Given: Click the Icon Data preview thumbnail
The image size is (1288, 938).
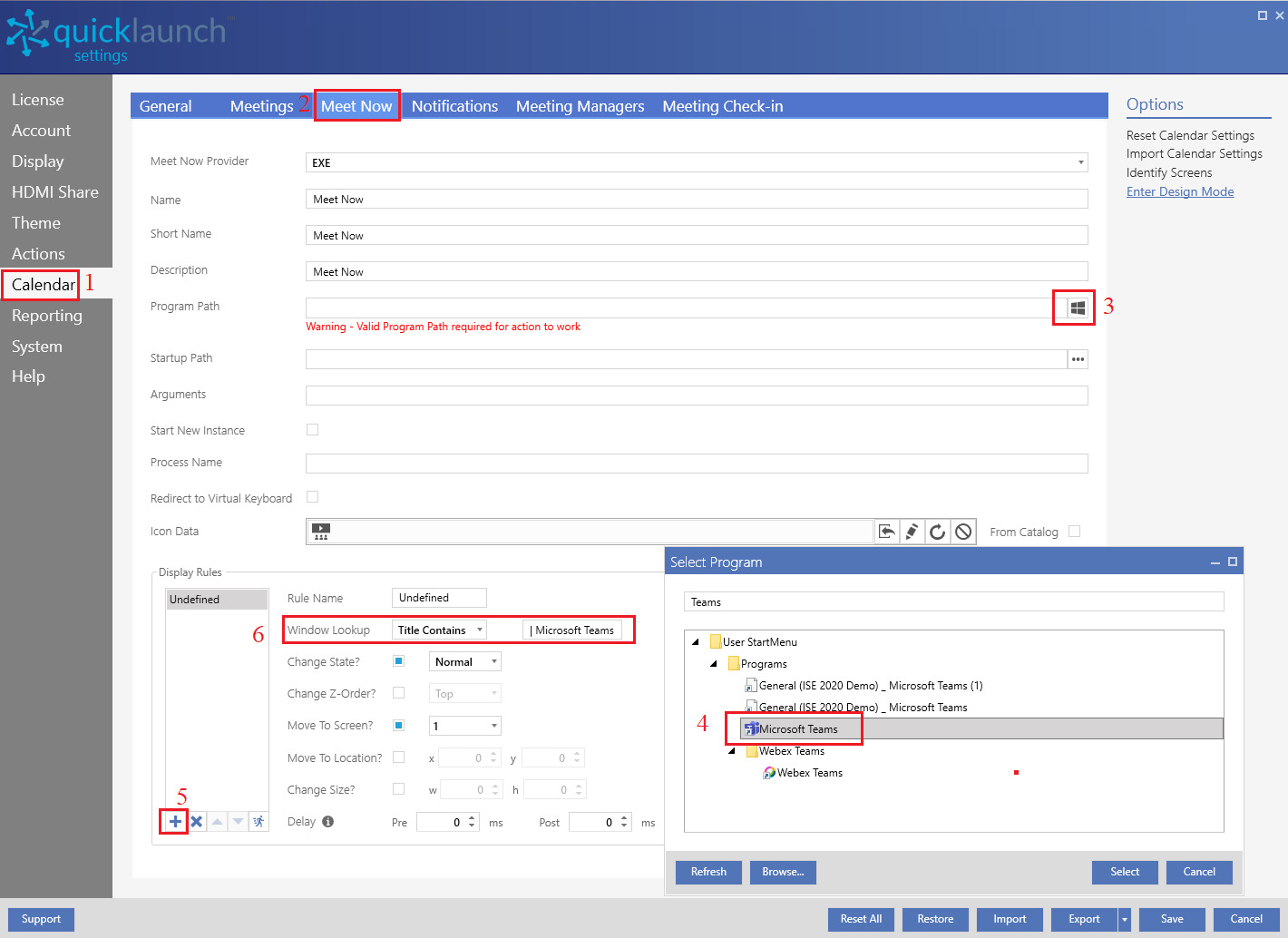Looking at the screenshot, I should [x=321, y=532].
